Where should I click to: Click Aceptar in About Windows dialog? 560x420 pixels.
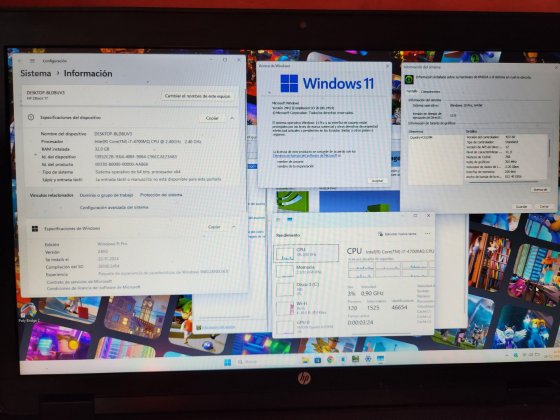point(377,181)
